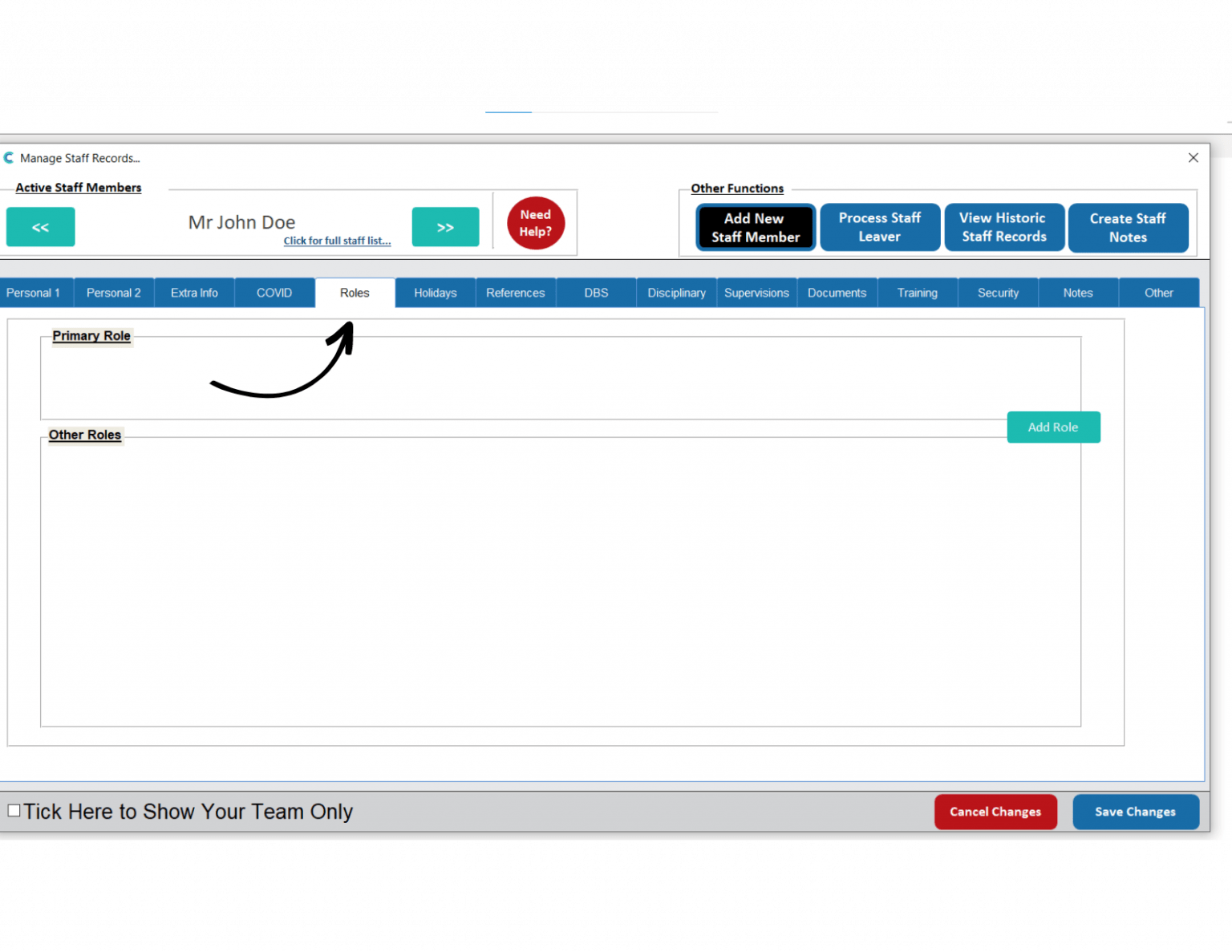Open the Need Help? red circle

tap(535, 223)
